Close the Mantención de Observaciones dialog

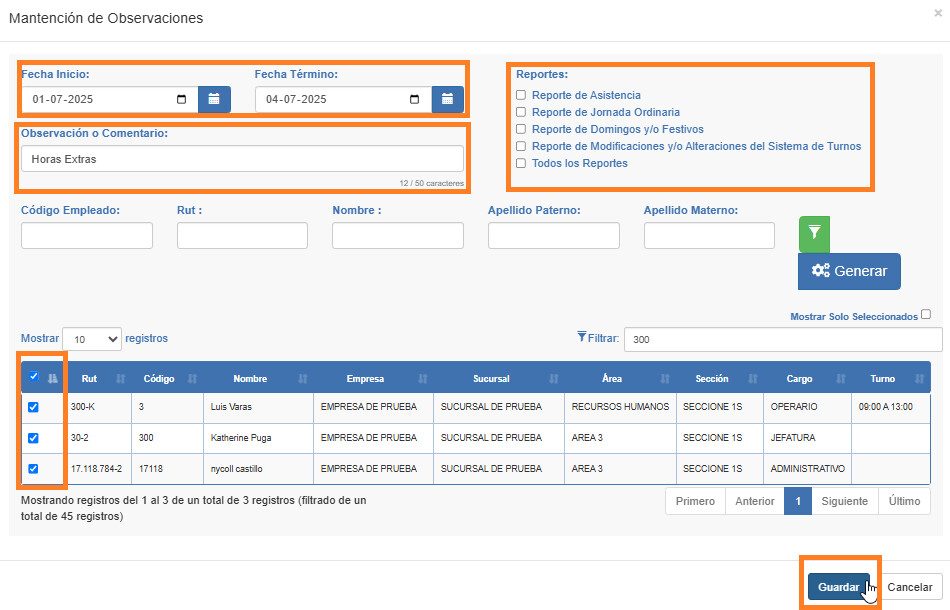point(937,13)
